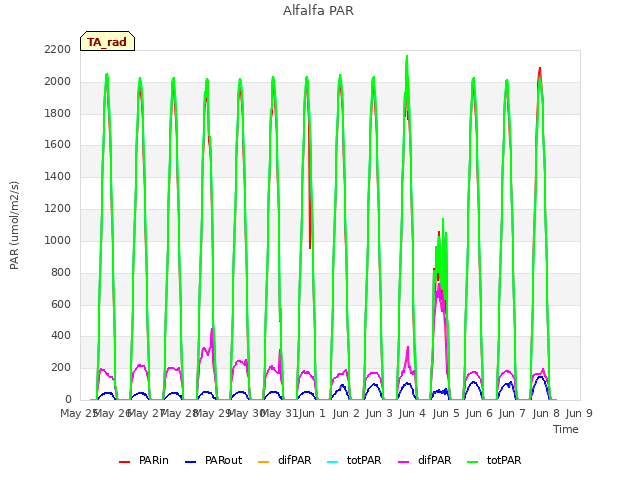Image resolution: width=640 pixels, height=480 pixels.
Task: Click the Jun 4 x-axis tick label
Action: (412, 413)
